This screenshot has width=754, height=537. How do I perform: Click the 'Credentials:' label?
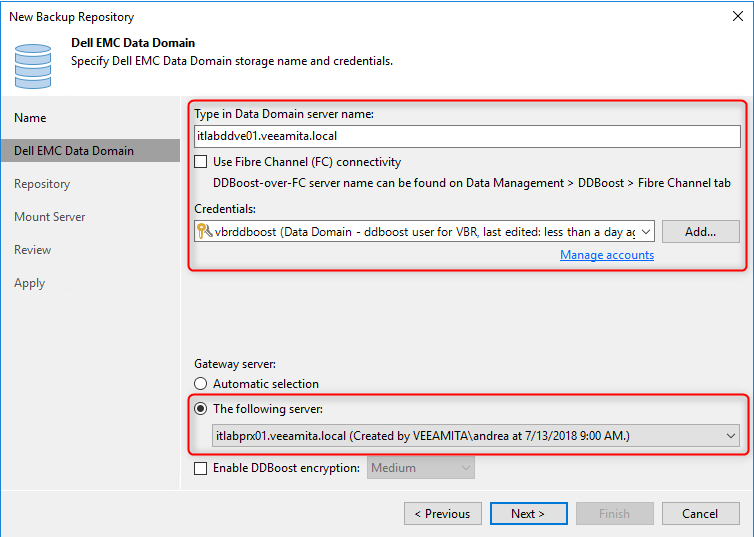tap(225, 209)
